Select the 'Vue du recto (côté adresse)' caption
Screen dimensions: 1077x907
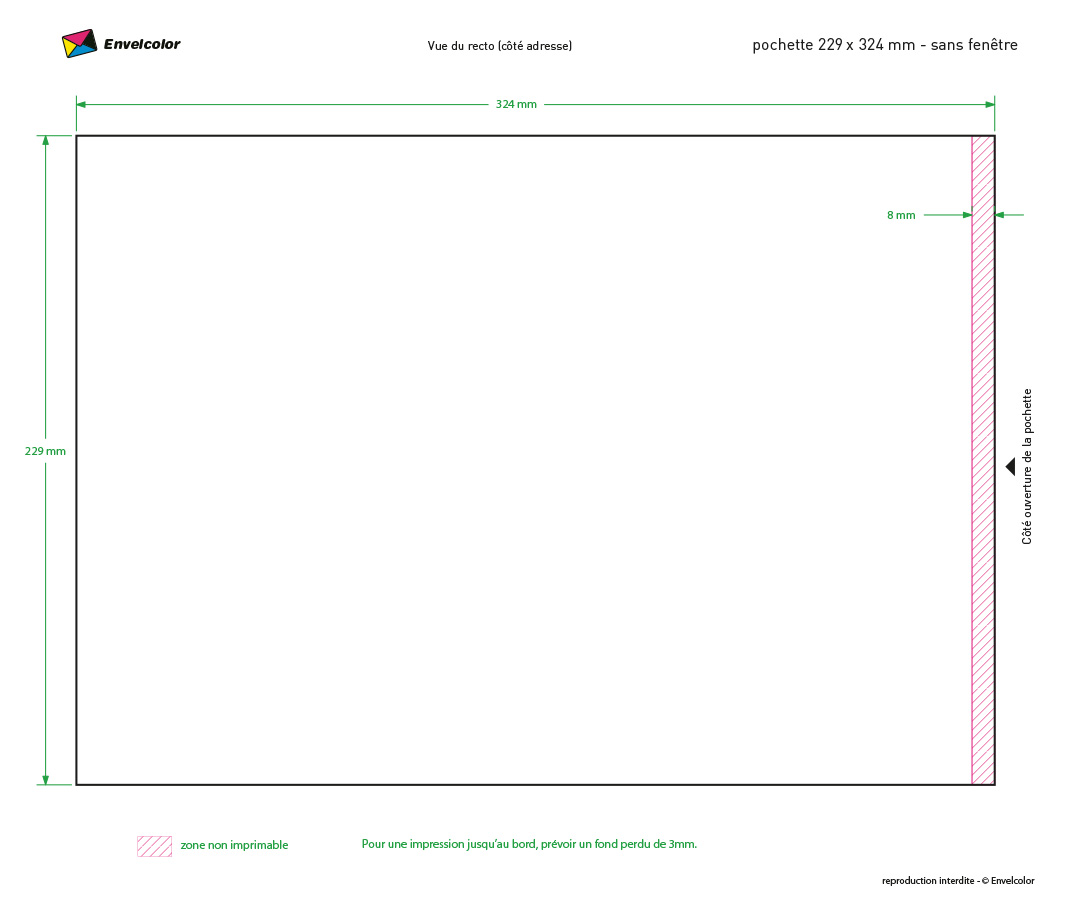coord(499,46)
